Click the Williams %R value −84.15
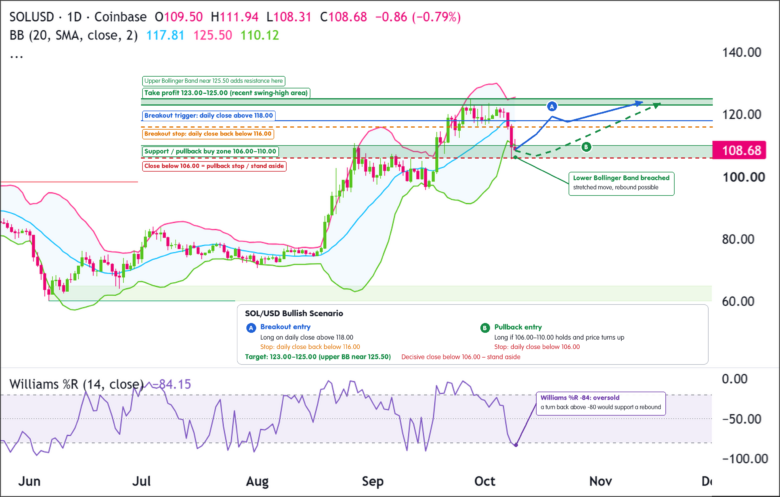 (x=172, y=384)
